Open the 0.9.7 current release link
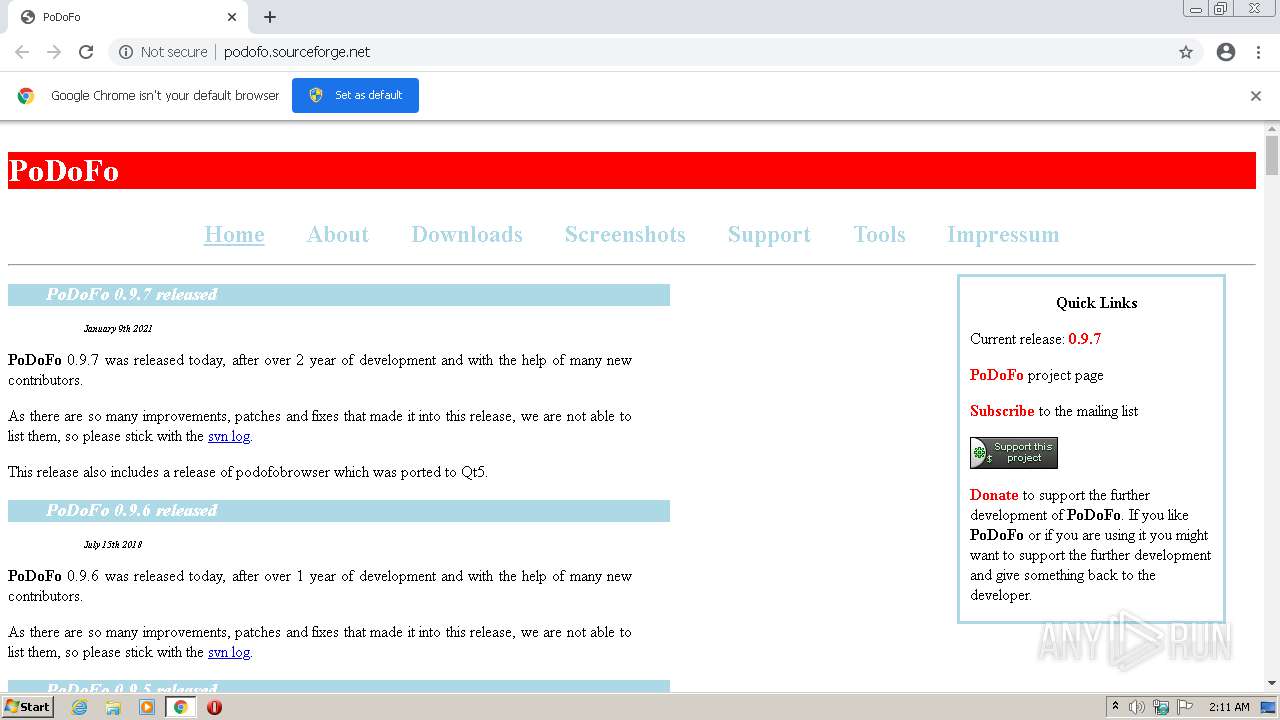Screen dimensions: 1280x720 pyautogui.click(x=1084, y=339)
